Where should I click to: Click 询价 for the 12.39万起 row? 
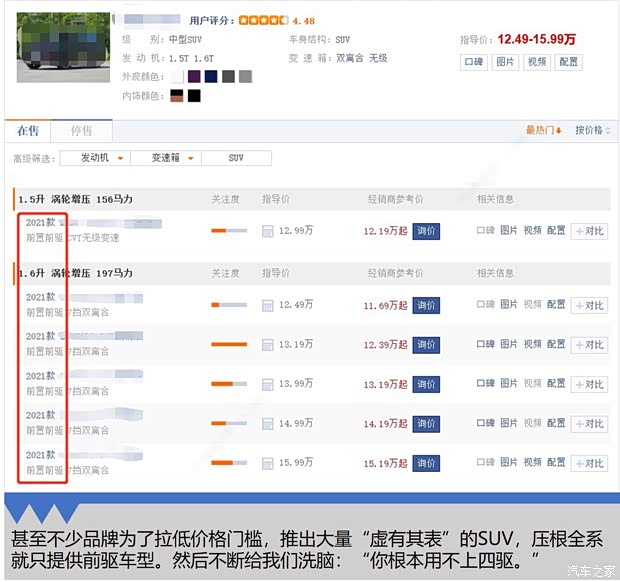[426, 345]
